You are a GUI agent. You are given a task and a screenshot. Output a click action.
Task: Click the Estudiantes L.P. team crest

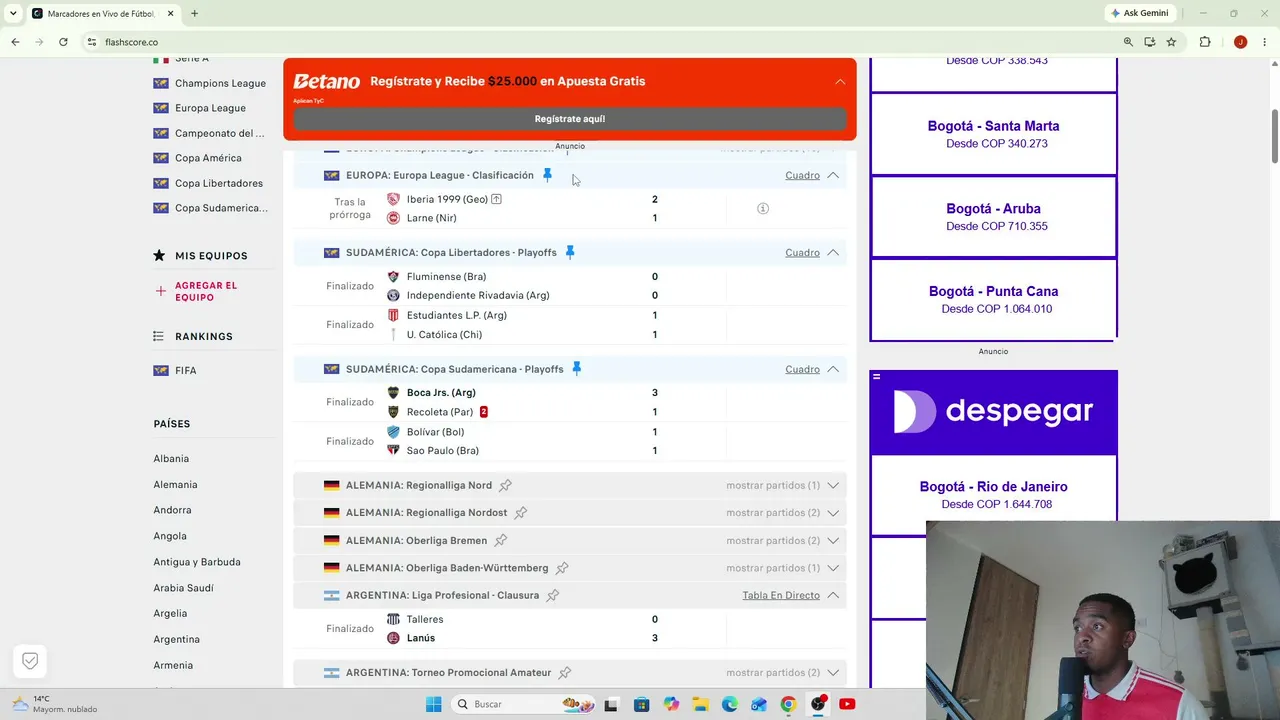[x=393, y=315]
